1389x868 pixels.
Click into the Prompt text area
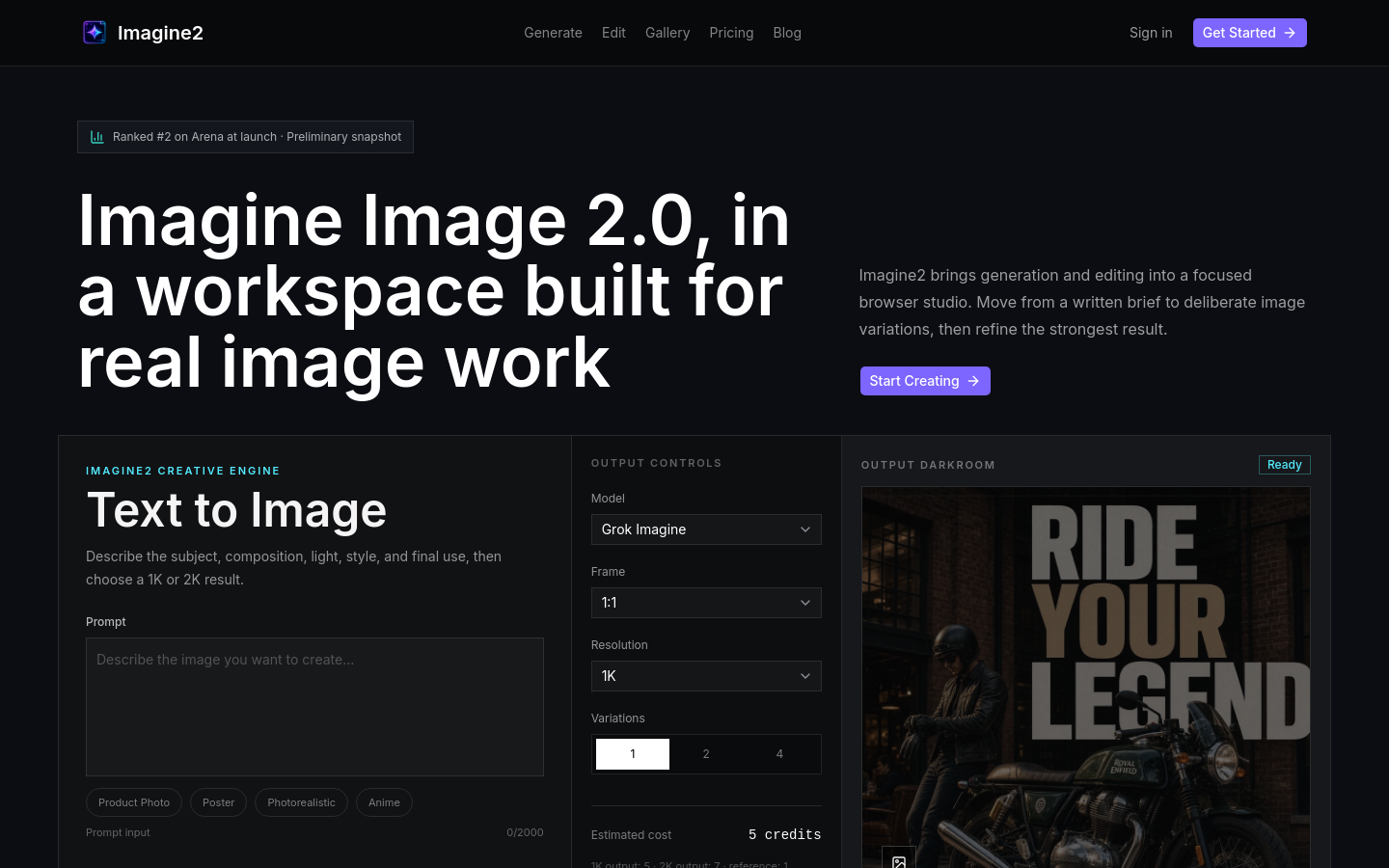coord(314,707)
